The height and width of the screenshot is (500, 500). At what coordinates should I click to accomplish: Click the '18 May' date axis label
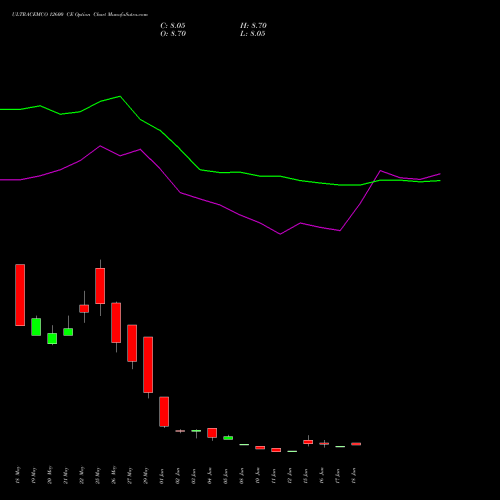(x=18, y=475)
